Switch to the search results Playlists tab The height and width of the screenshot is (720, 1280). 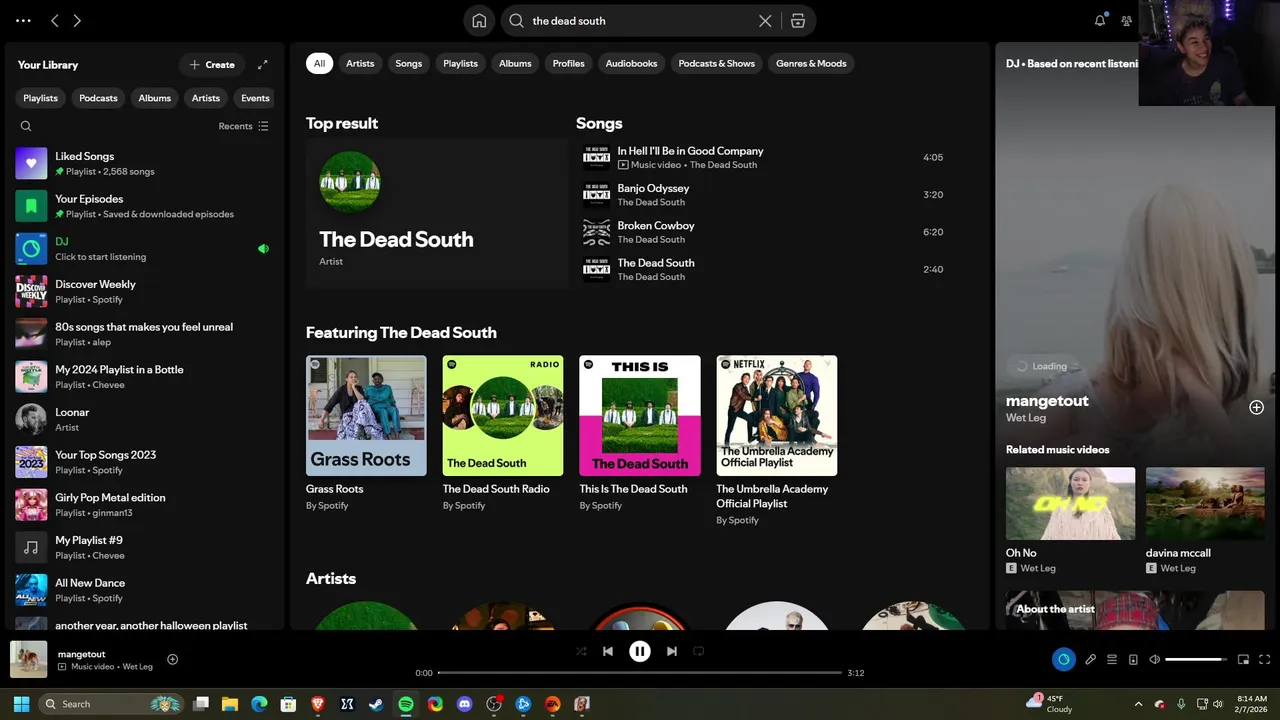coord(461,63)
